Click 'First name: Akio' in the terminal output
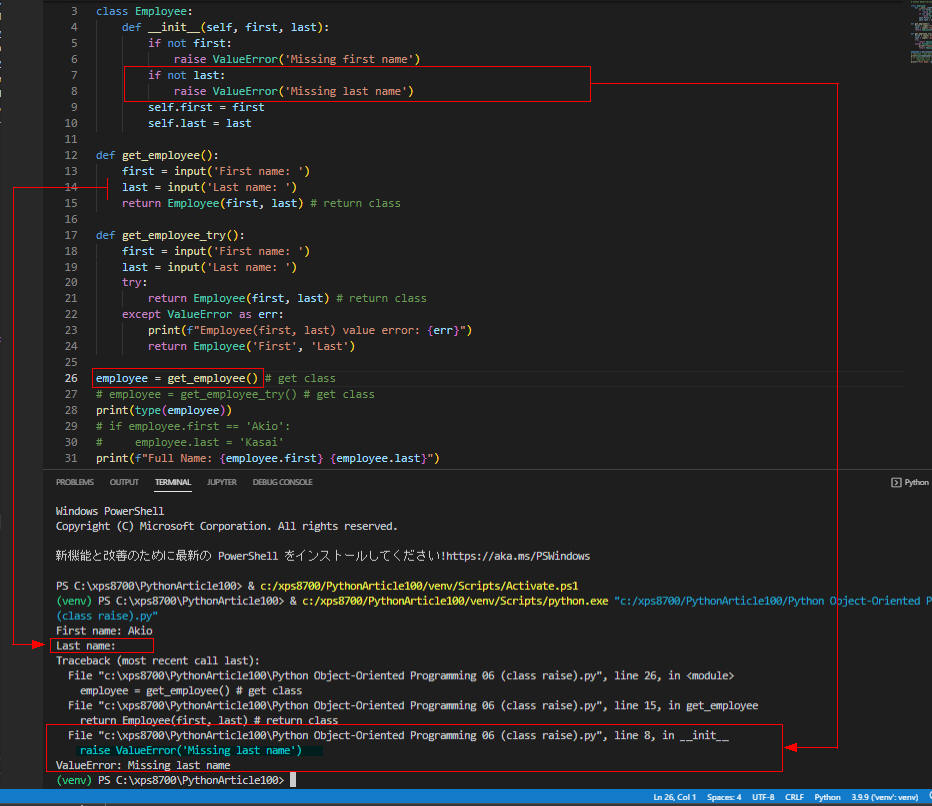 [x=104, y=631]
